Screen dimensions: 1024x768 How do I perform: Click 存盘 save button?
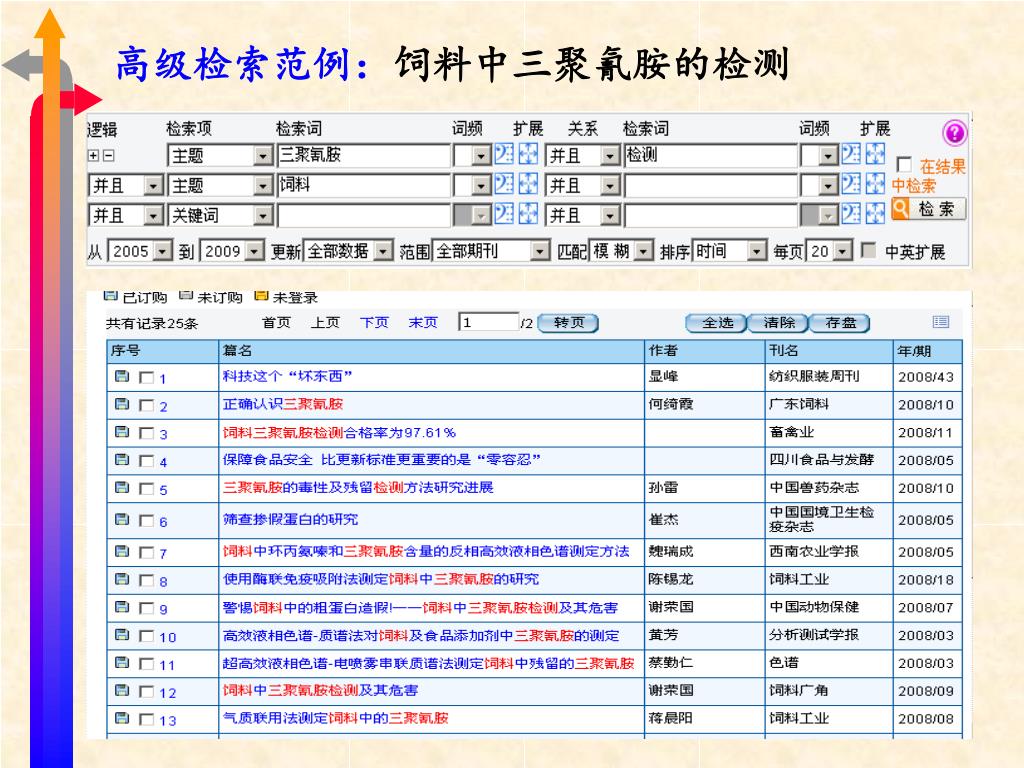click(840, 323)
